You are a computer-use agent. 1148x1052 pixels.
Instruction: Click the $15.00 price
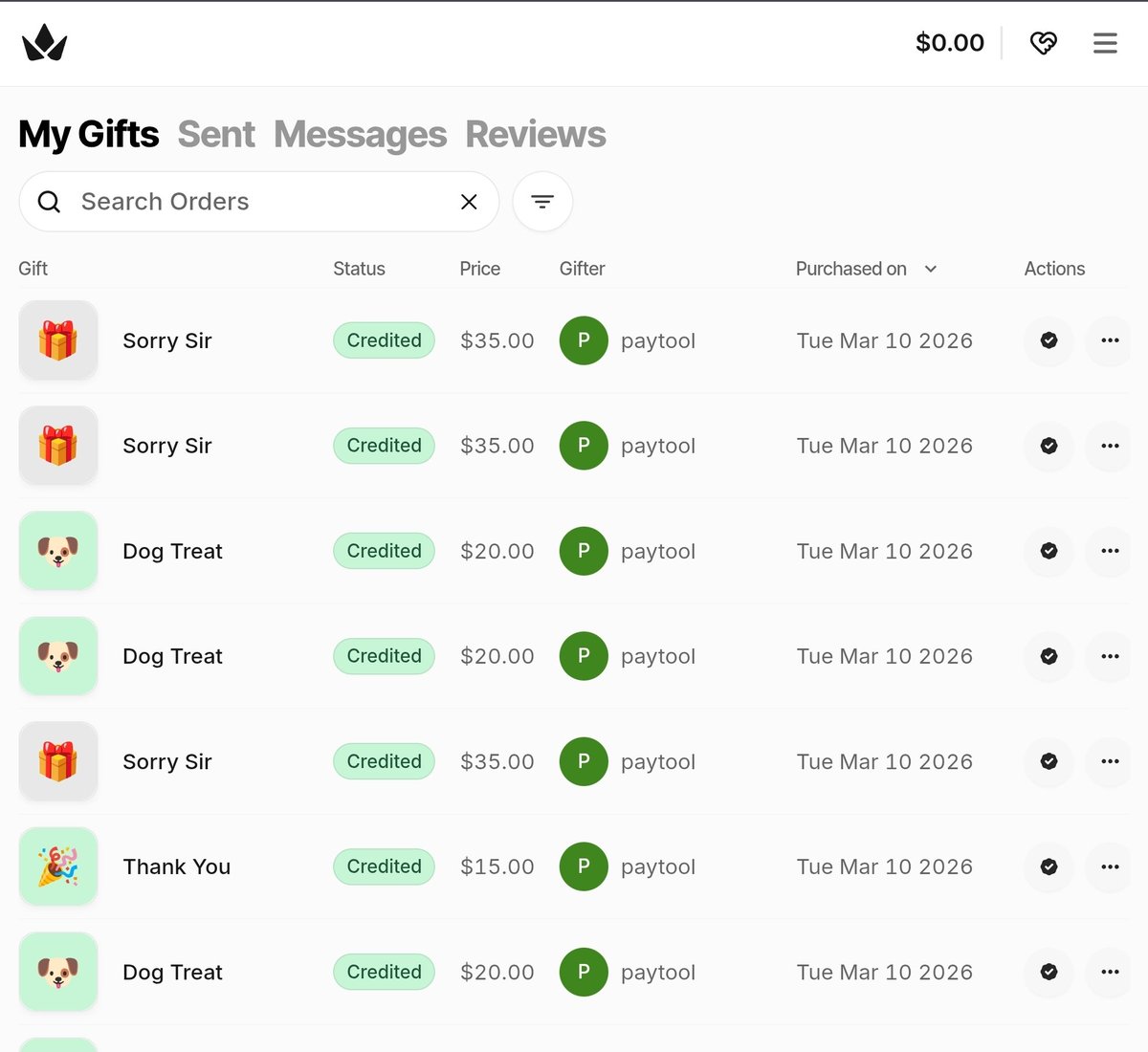497,866
